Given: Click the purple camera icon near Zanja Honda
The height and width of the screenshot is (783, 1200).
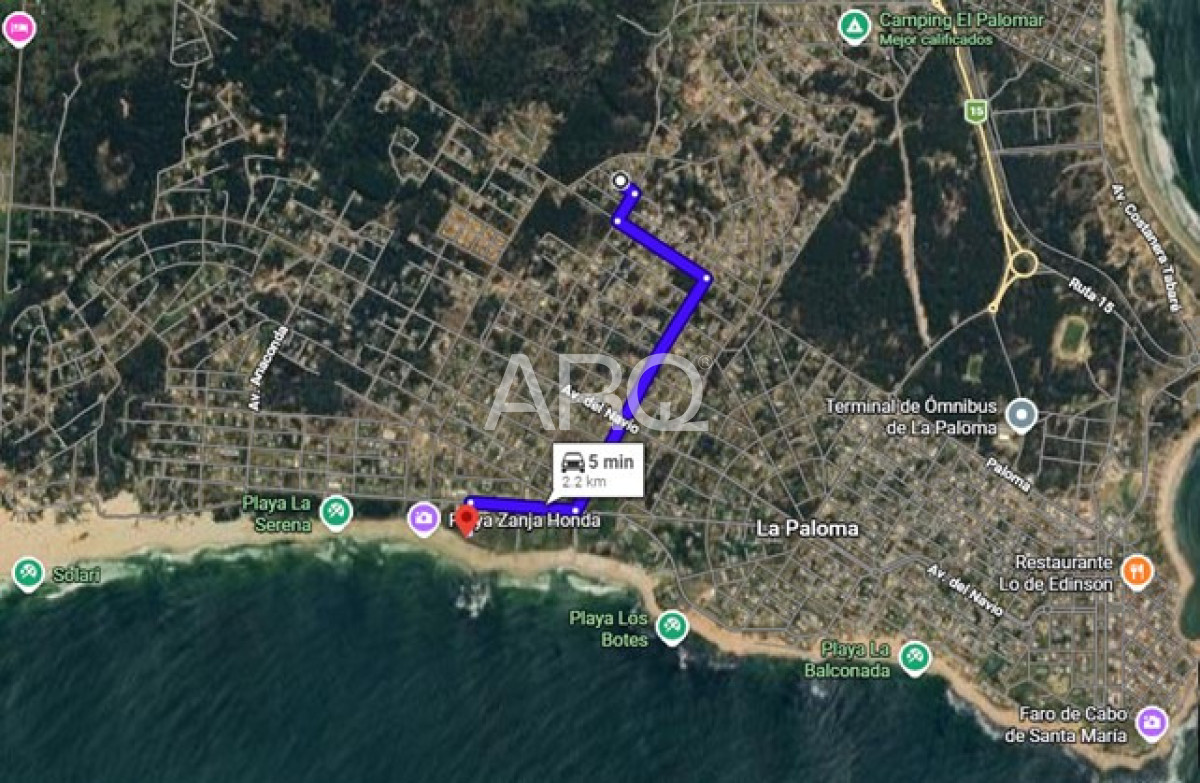Looking at the screenshot, I should point(423,518).
